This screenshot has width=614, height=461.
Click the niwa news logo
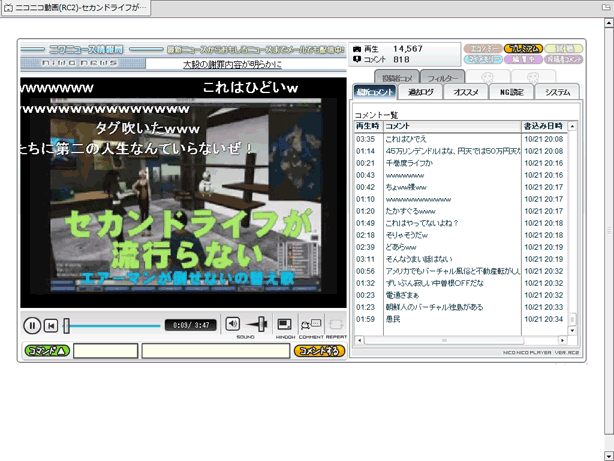click(83, 63)
